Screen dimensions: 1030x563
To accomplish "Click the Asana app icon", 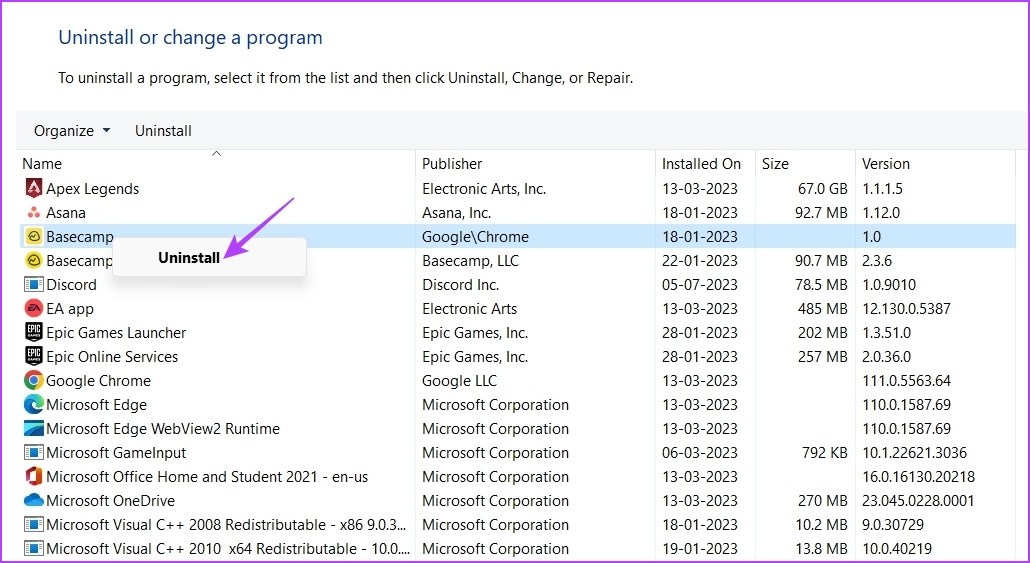I will (x=34, y=213).
